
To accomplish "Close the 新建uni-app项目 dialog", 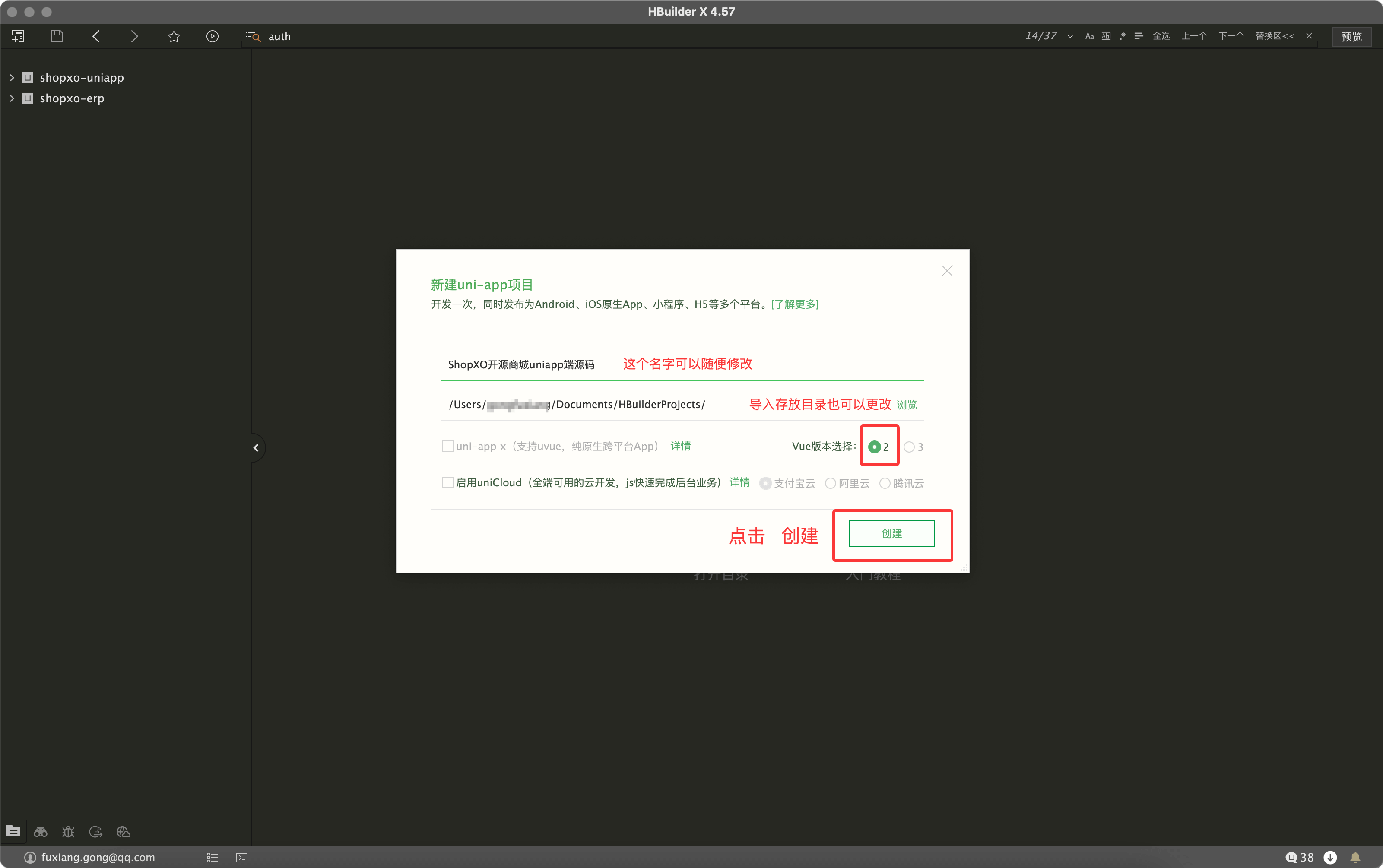I will (x=947, y=270).
